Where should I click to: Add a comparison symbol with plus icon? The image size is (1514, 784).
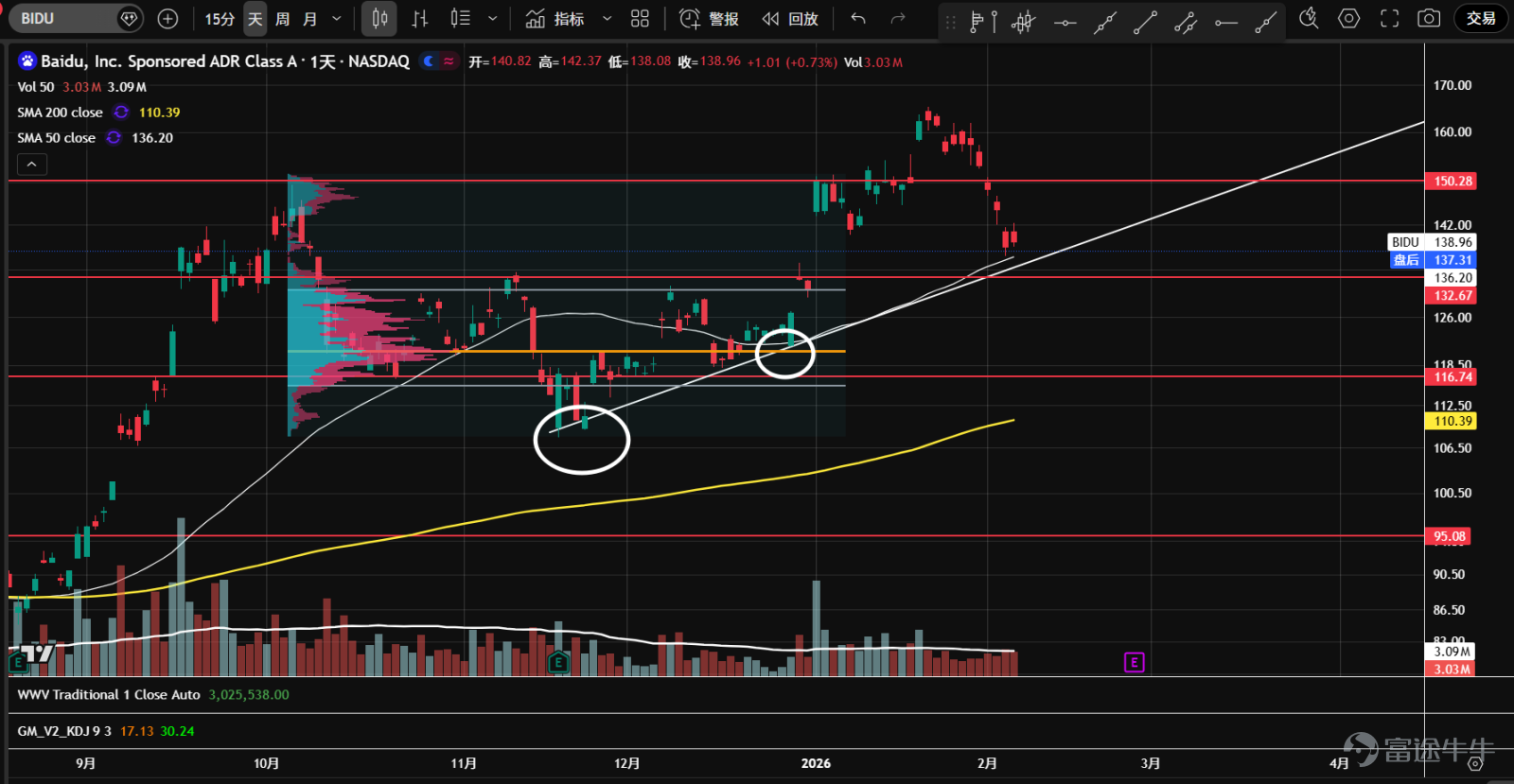click(x=167, y=18)
